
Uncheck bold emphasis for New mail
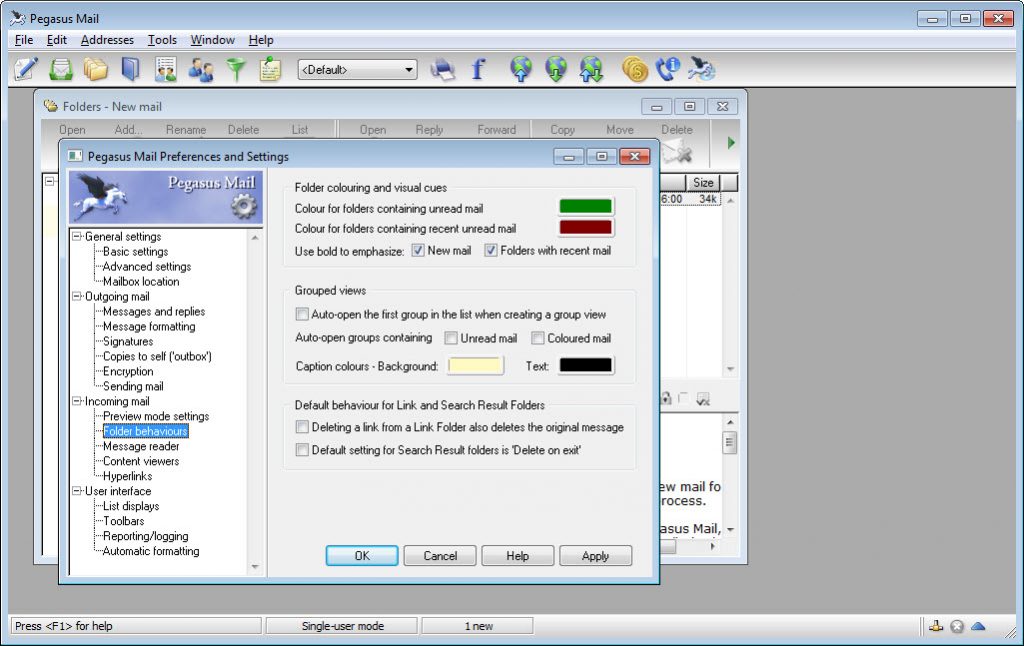pyautogui.click(x=418, y=250)
